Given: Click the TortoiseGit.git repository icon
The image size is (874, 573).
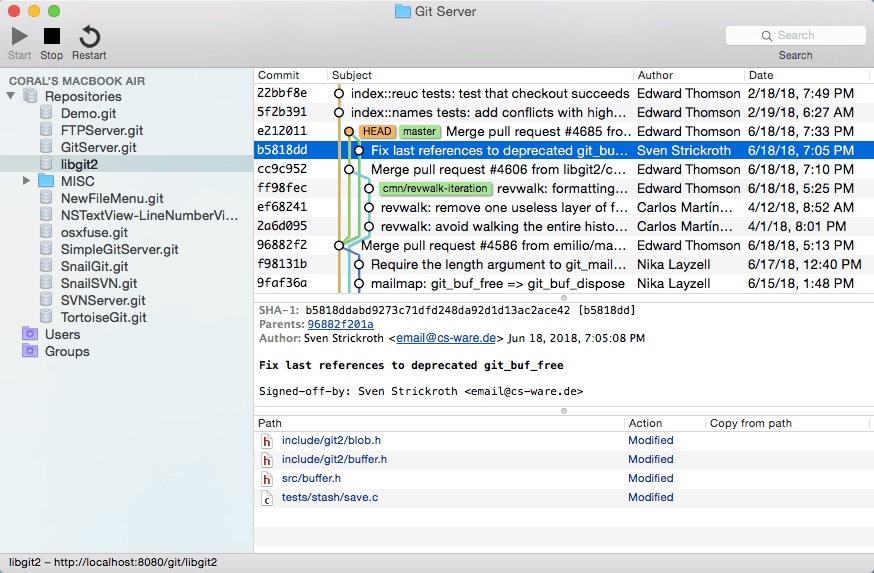Looking at the screenshot, I should pos(46,317).
